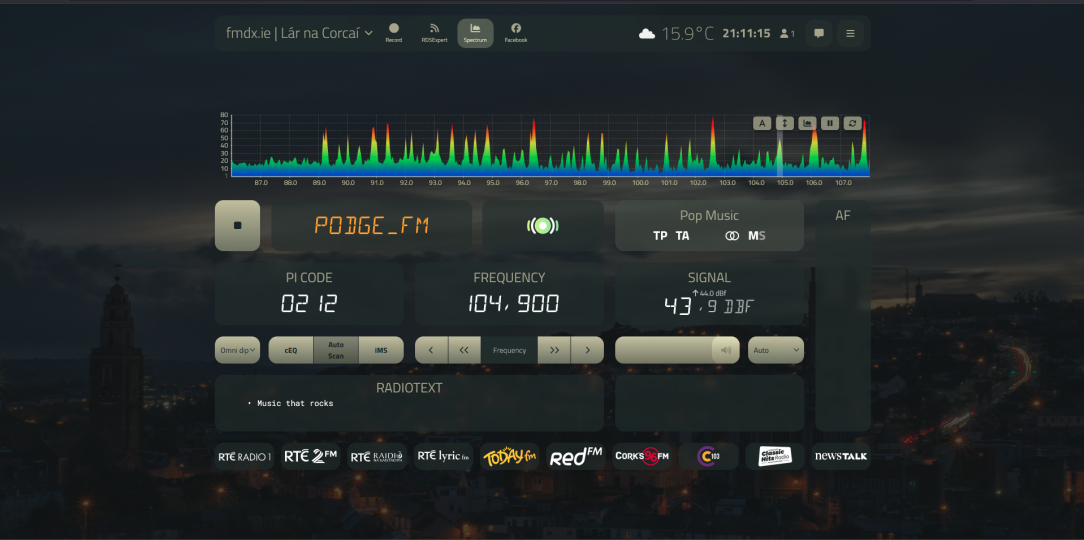The height and width of the screenshot is (540, 1084).
Task: Tune to C103 preset
Action: tap(709, 456)
